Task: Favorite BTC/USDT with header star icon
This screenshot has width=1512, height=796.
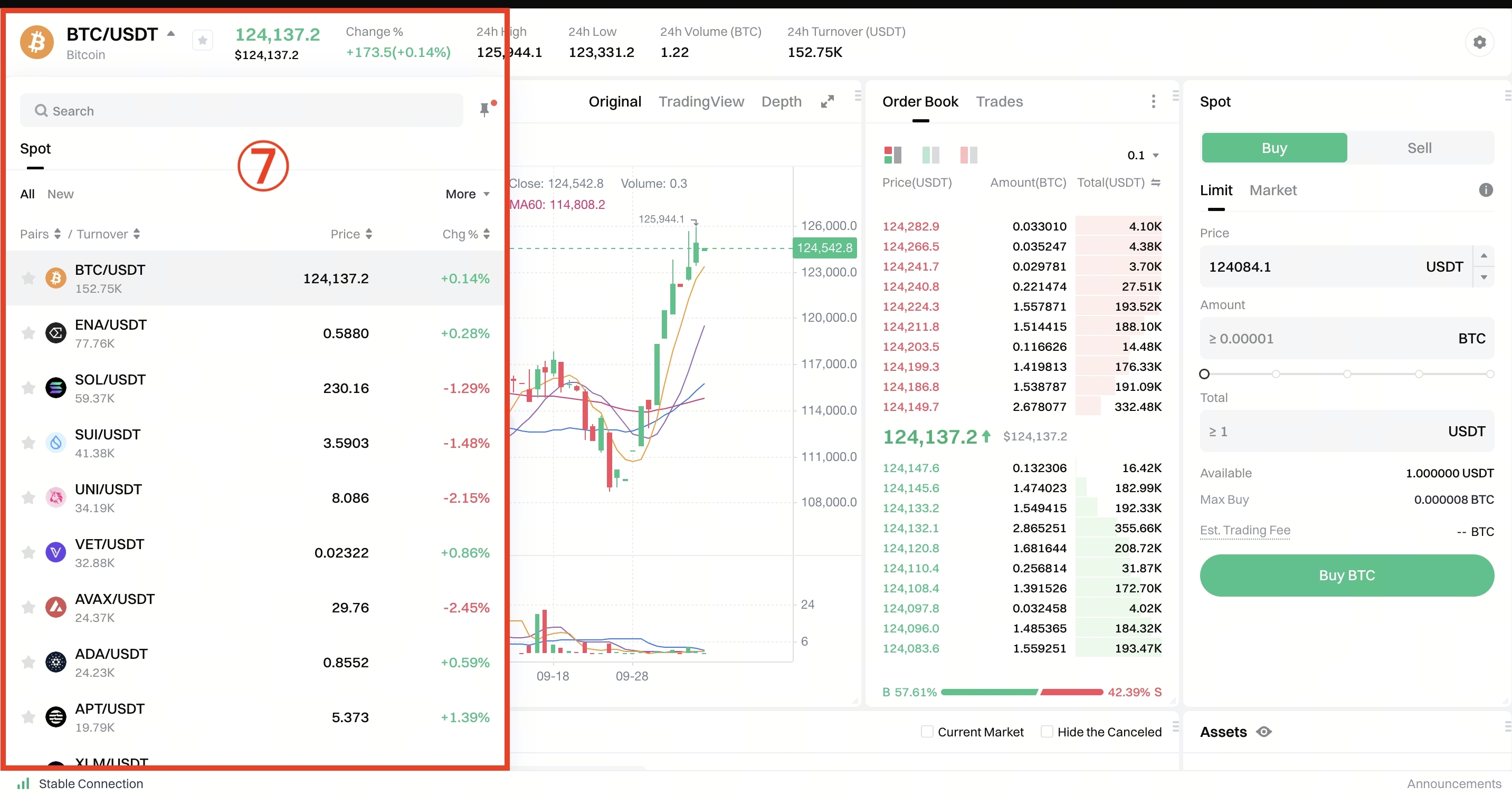Action: pos(203,41)
